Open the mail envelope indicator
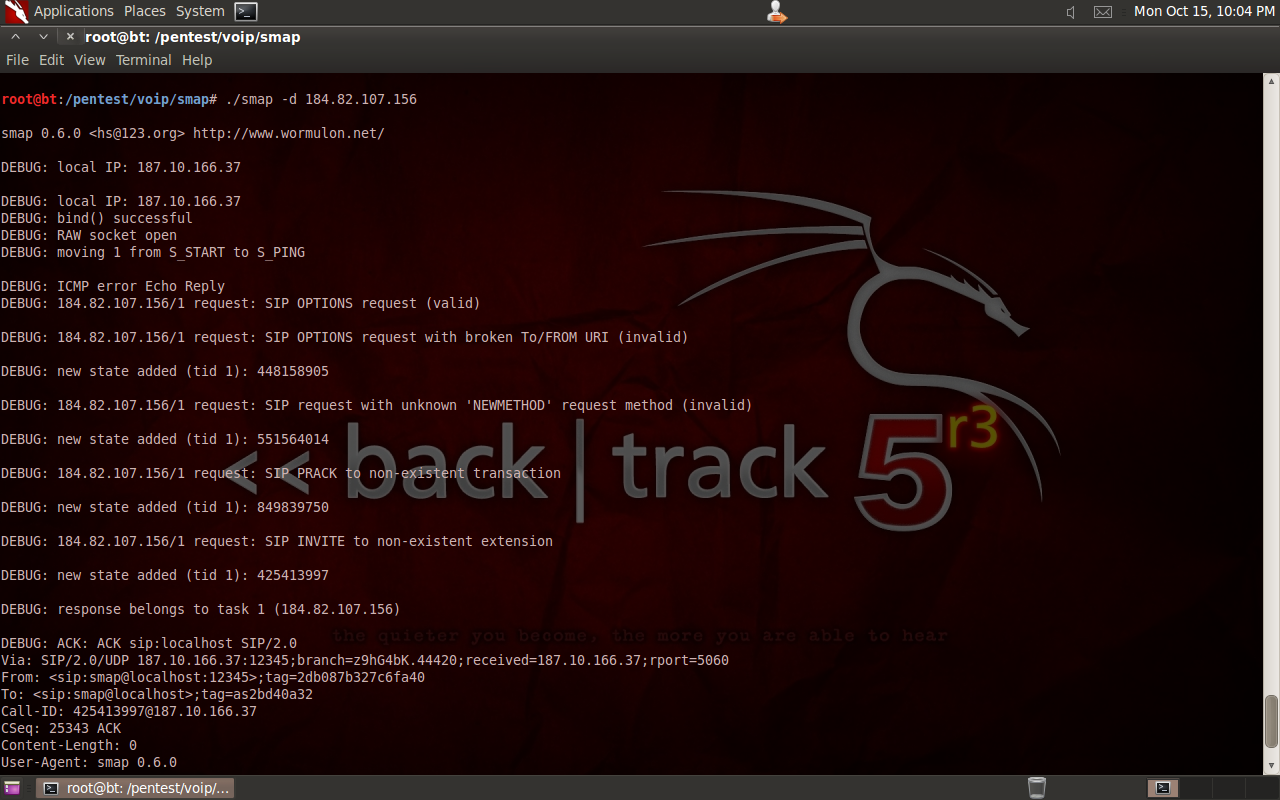Image resolution: width=1280 pixels, height=800 pixels. 1103,12
